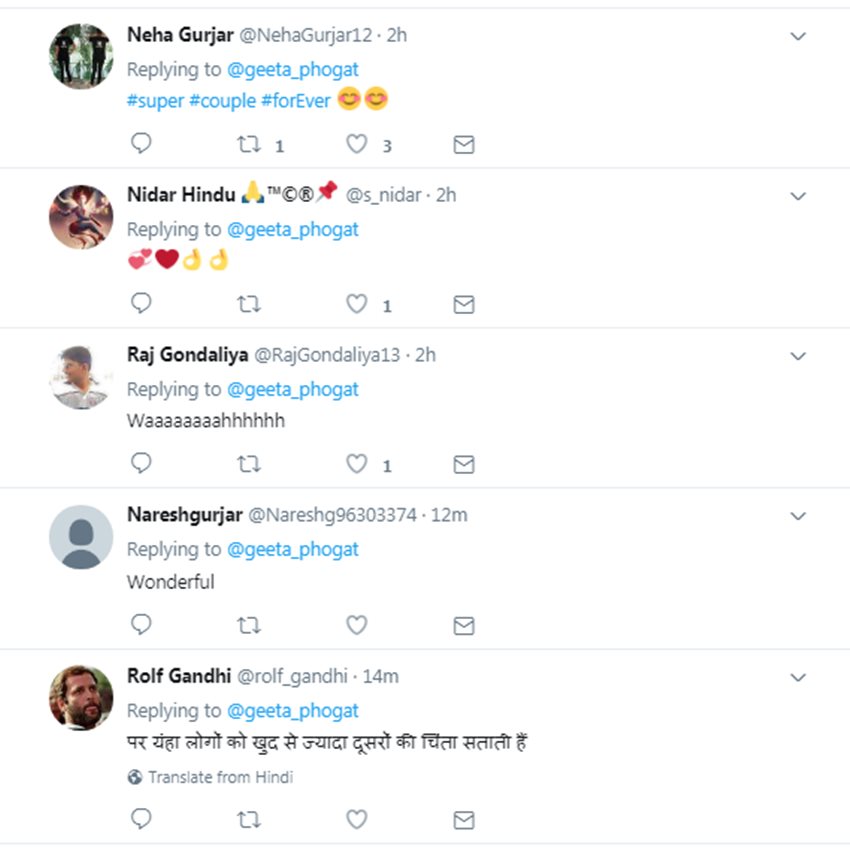Open more options for Neha Gurjar's tweet
The height and width of the screenshot is (849, 850).
(798, 36)
